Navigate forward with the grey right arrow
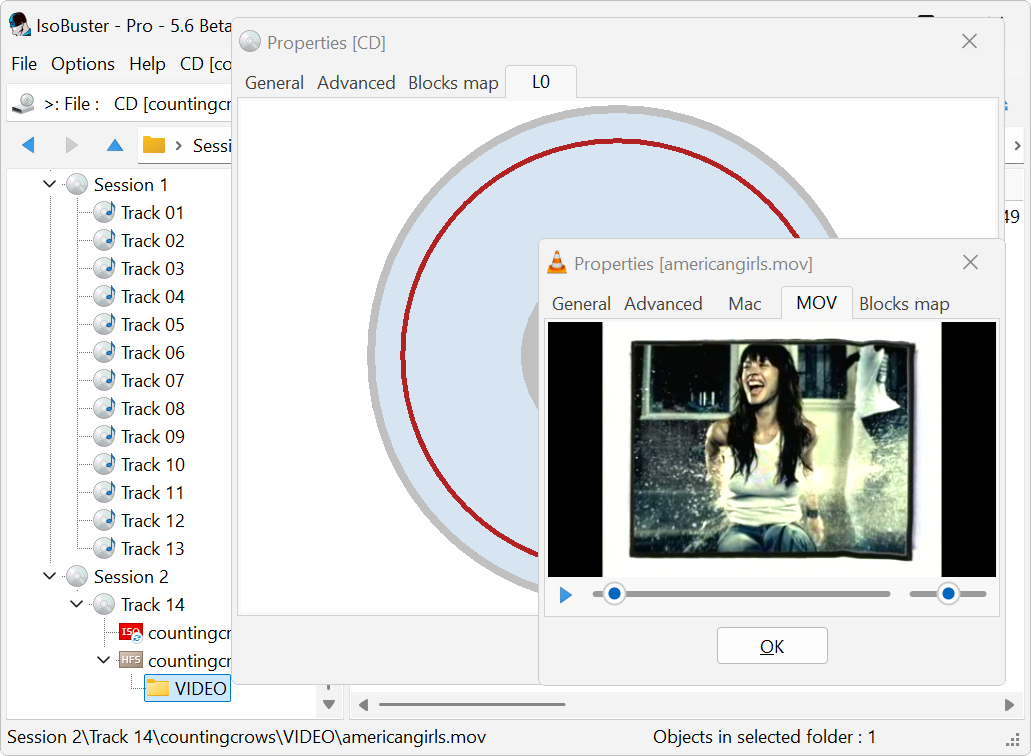The image size is (1031, 756). [72, 145]
